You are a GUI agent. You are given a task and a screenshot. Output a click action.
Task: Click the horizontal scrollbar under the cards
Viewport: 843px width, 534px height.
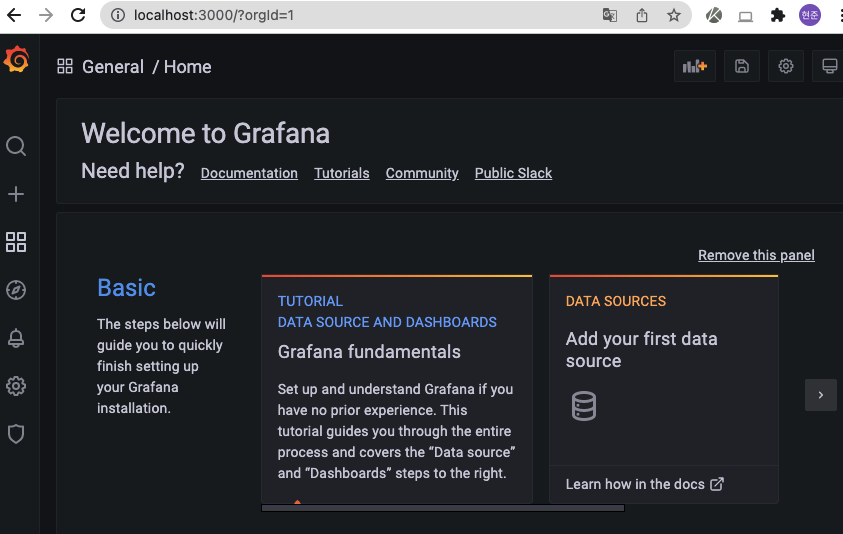click(442, 508)
